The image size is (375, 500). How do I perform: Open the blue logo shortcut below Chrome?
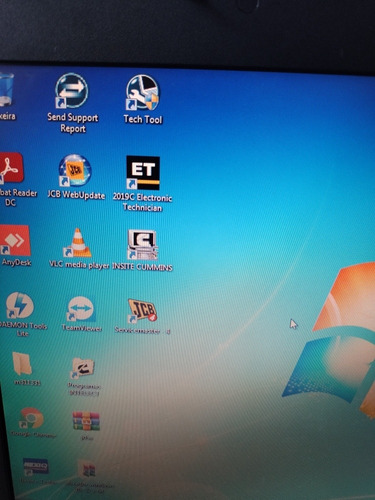point(35,467)
